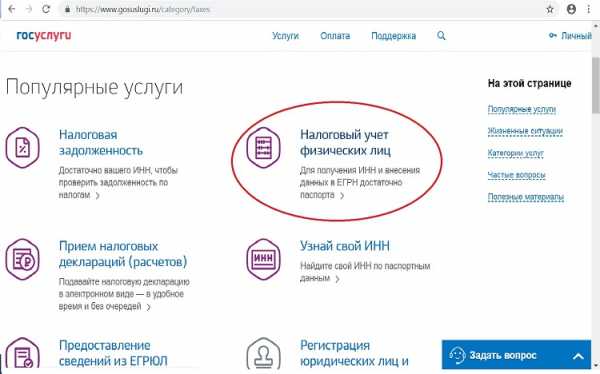Screen dimensions: 600x374
Task: Click the support face icon in Задать вопрос
Action: point(457,355)
